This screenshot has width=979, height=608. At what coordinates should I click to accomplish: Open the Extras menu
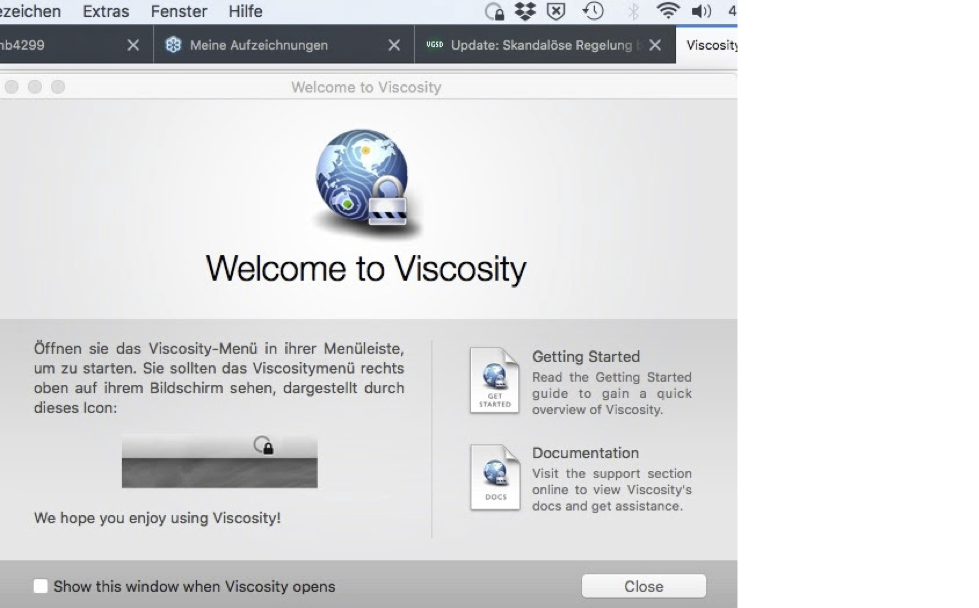tap(106, 11)
